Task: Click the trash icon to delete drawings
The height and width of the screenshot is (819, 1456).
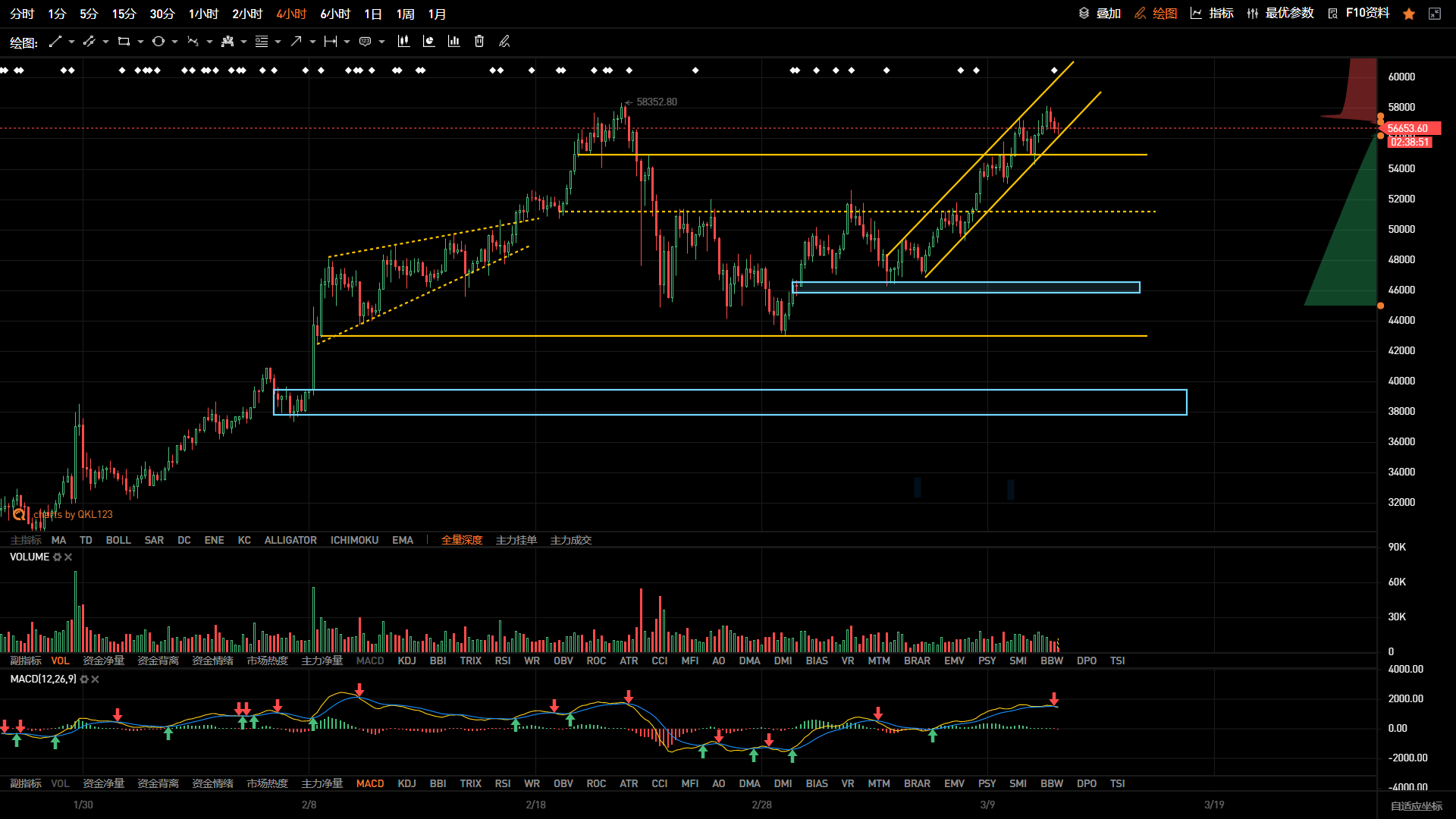Action: coord(479,42)
